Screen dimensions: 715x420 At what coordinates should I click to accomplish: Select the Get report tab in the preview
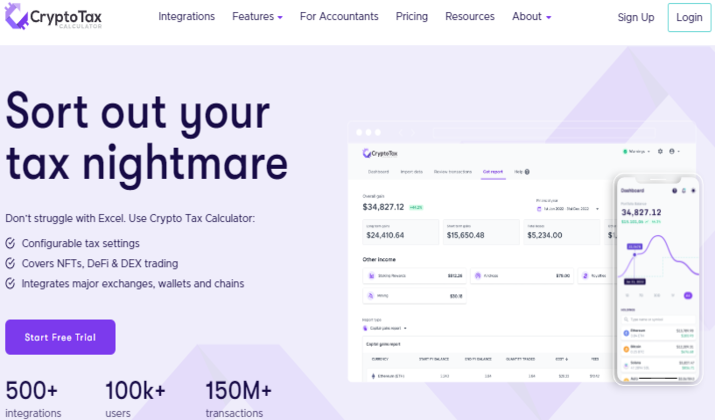click(493, 172)
